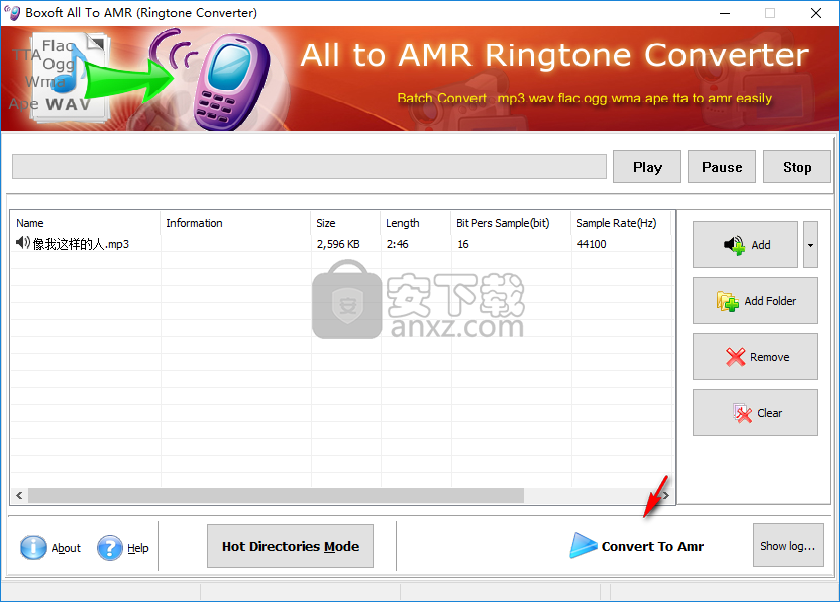Open the About dialog

pyautogui.click(x=50, y=548)
